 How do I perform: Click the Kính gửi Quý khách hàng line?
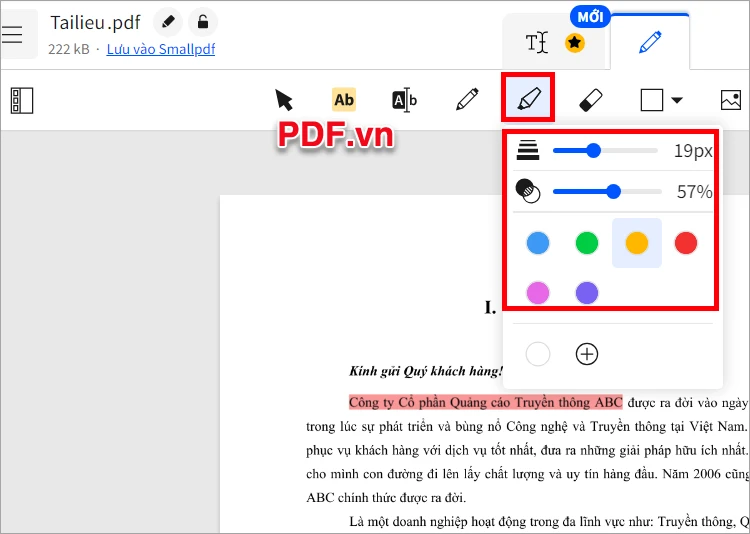[426, 371]
